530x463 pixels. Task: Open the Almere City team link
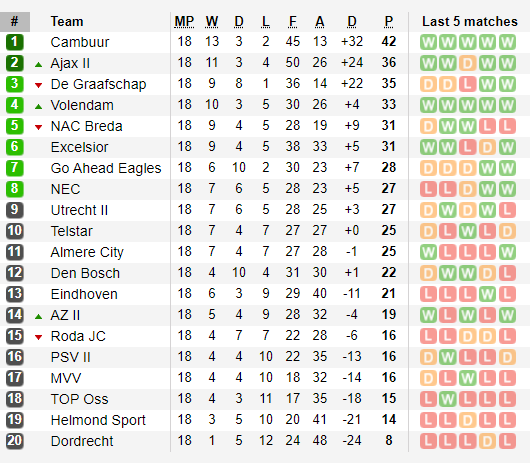click(87, 252)
